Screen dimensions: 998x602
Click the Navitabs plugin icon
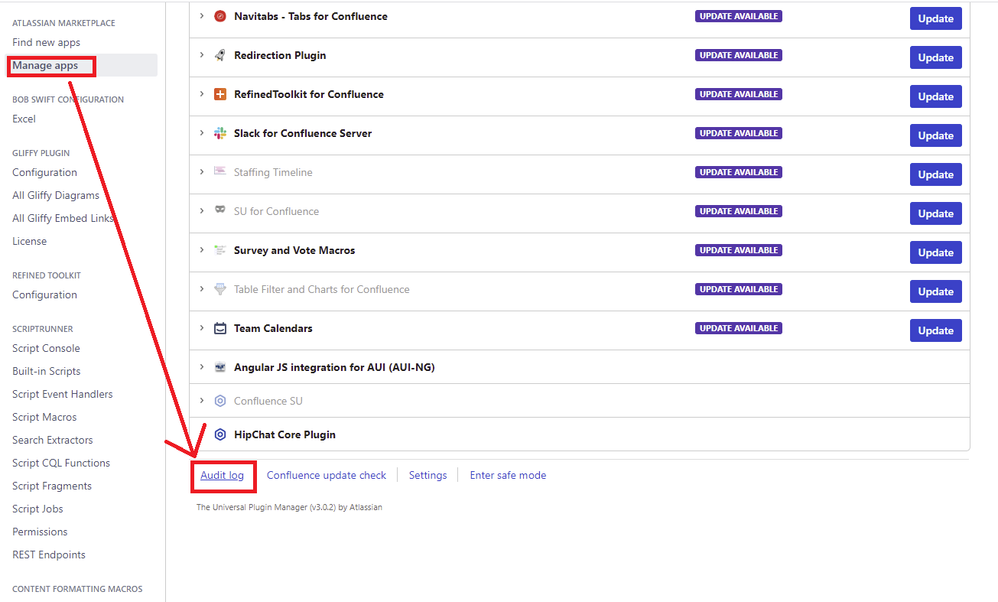(220, 16)
